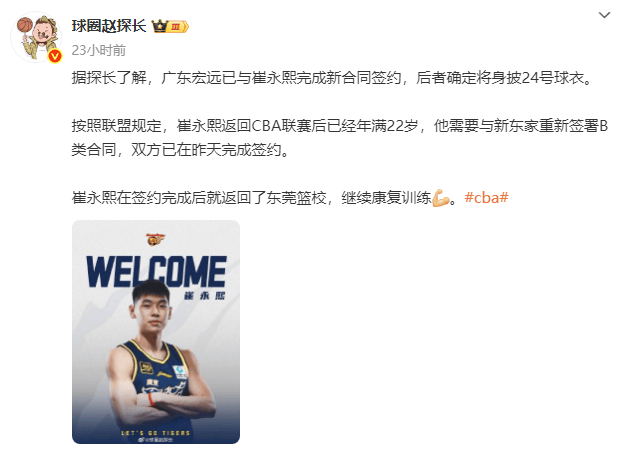Click the 崔永熙 name label in poster

tap(204, 296)
